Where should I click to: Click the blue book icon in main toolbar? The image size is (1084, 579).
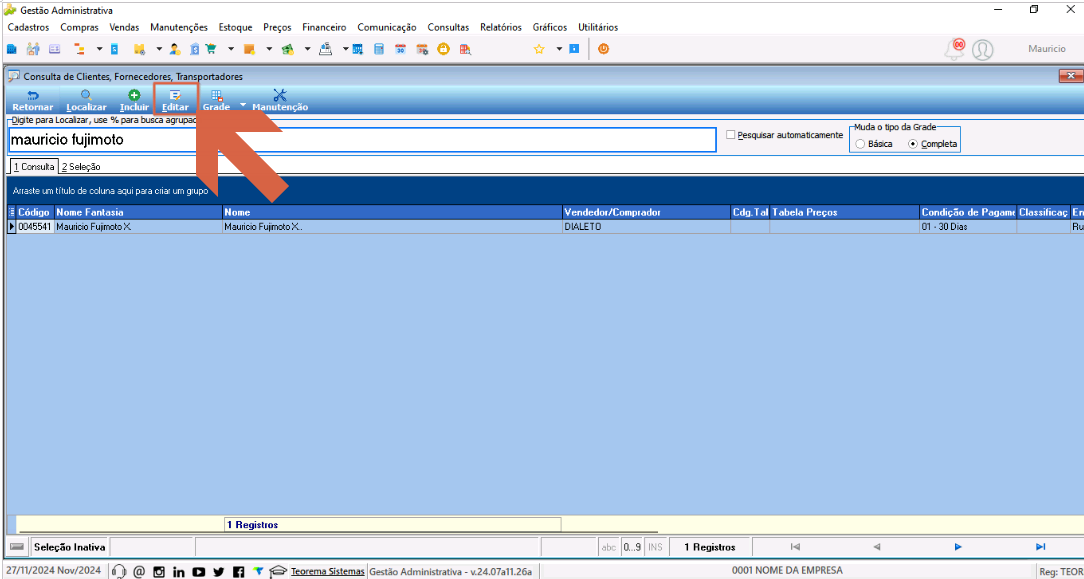[x=11, y=49]
